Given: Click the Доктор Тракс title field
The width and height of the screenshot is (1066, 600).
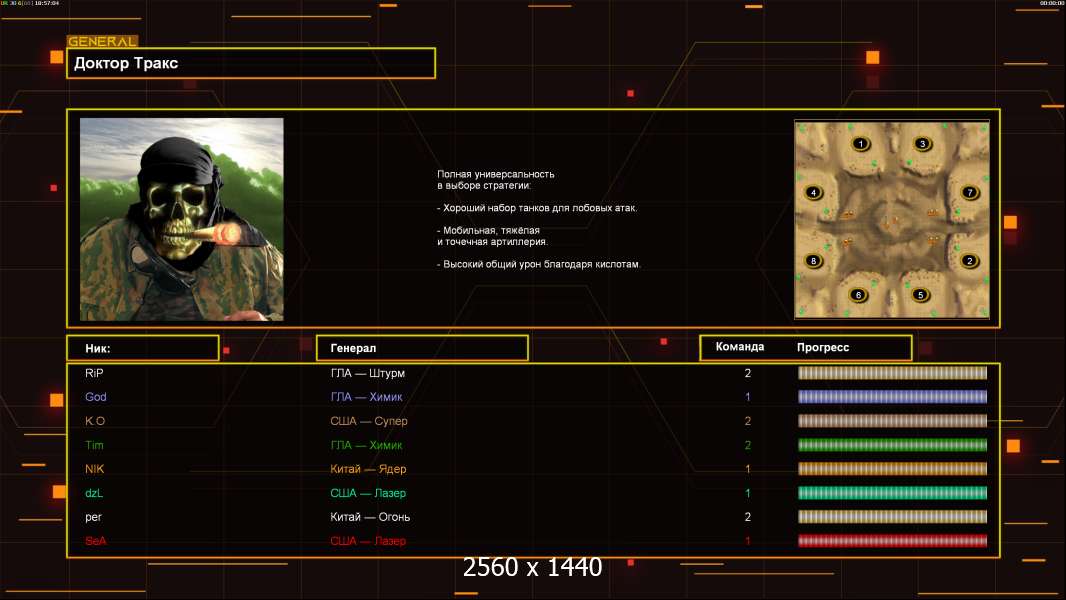Looking at the screenshot, I should point(251,63).
